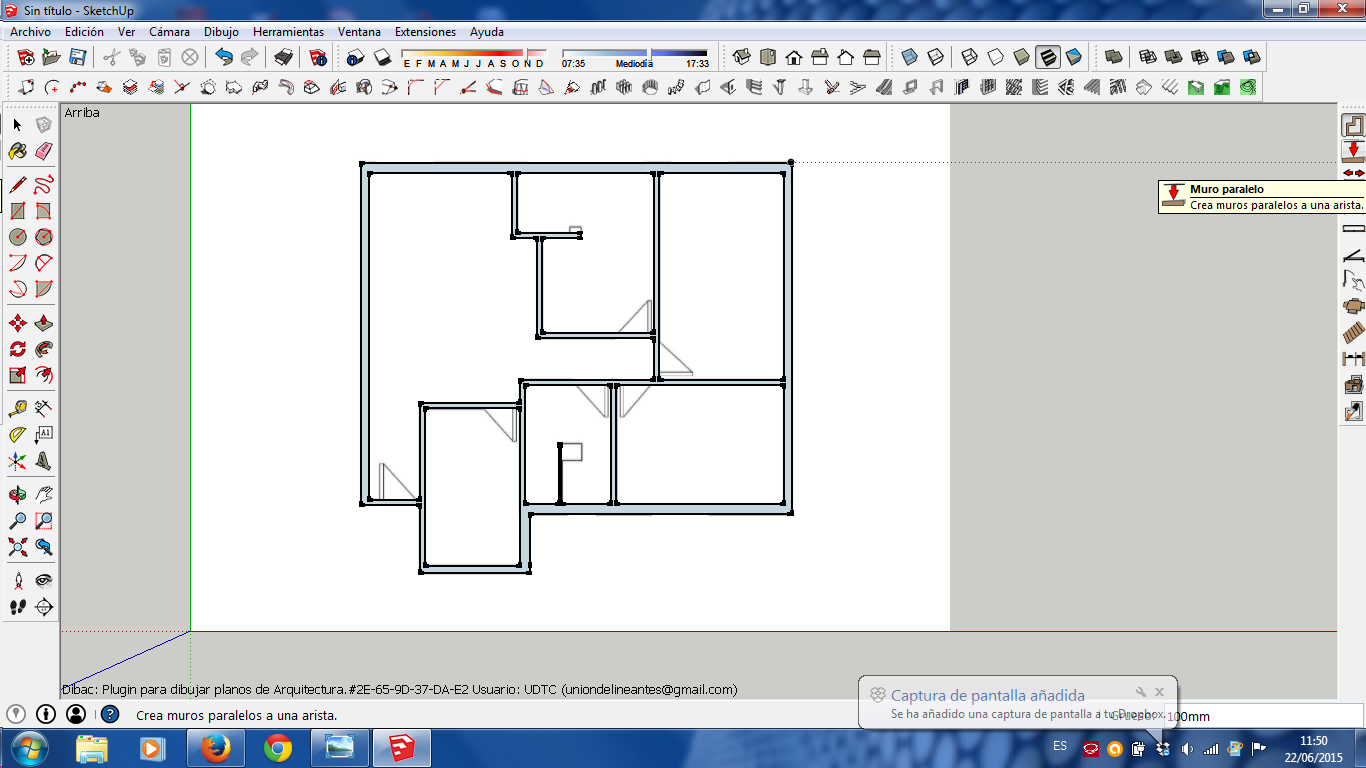Pick the Follow Me tool
Image resolution: width=1366 pixels, height=768 pixels.
pos(43,349)
